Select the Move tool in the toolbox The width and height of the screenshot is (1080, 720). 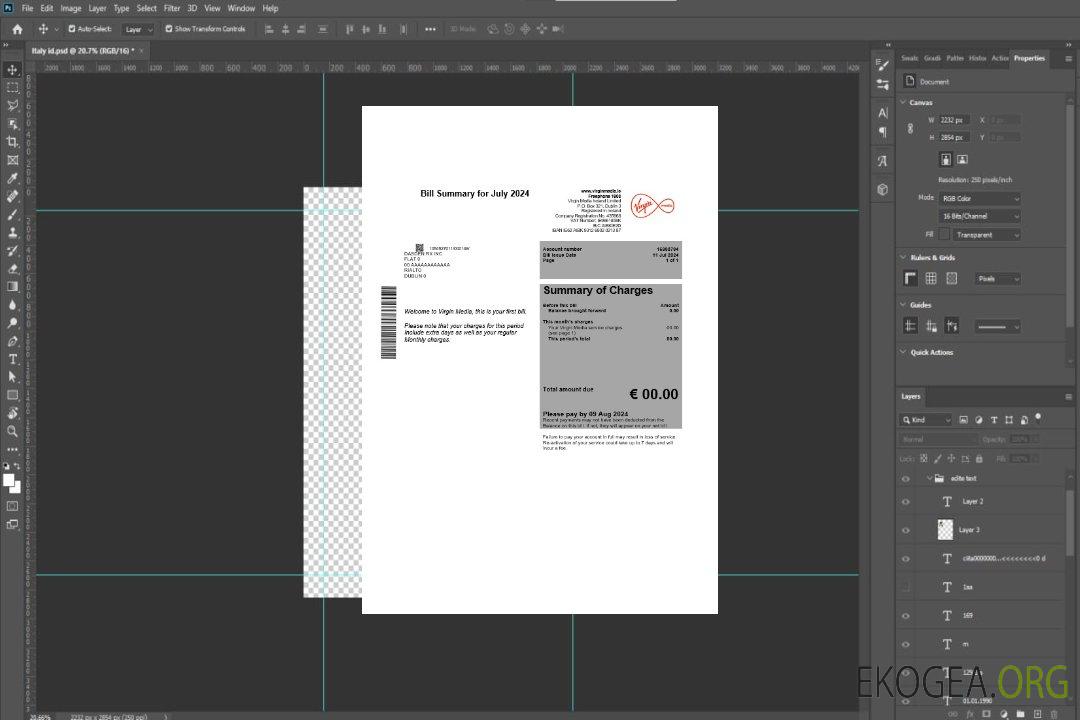[x=12, y=70]
